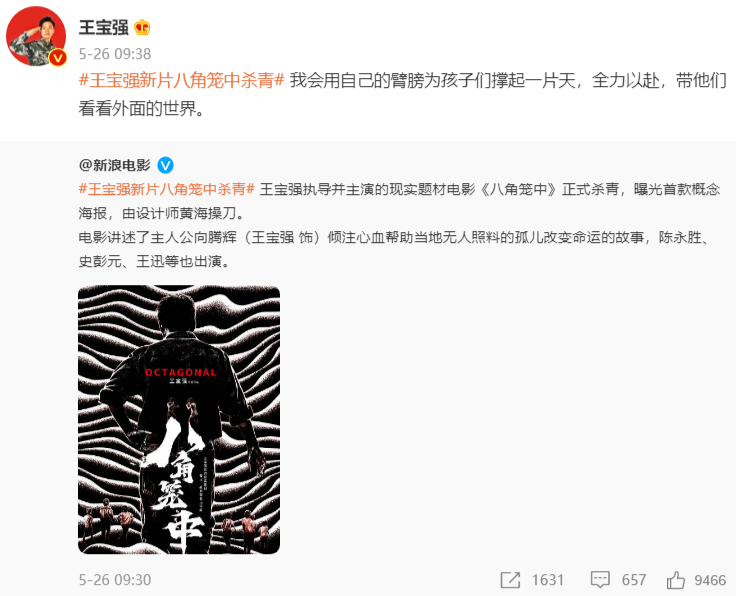736x596 pixels.
Task: Click the gold crown member badge
Action: 142,27
